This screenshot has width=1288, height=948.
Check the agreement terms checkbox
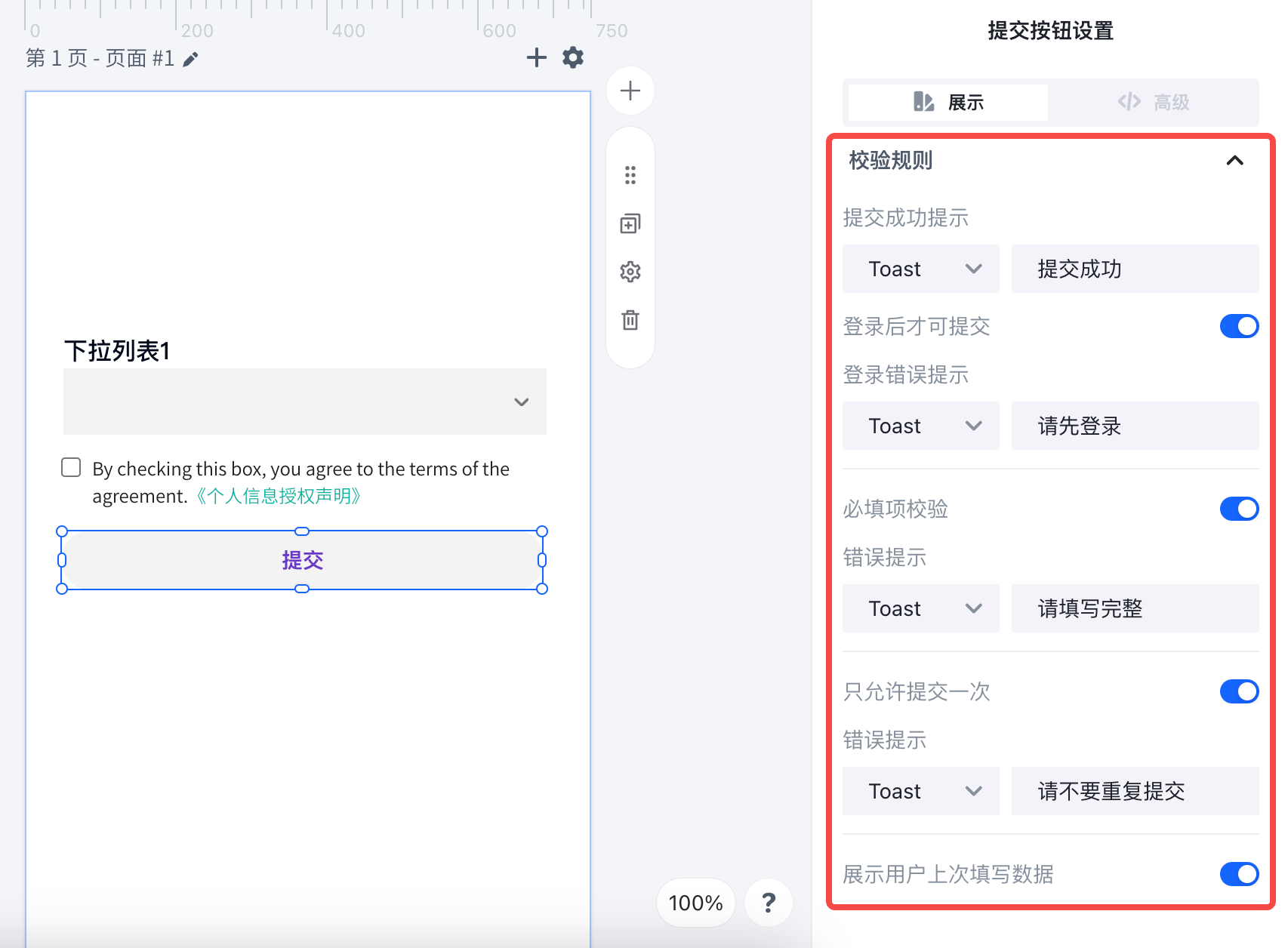point(71,468)
